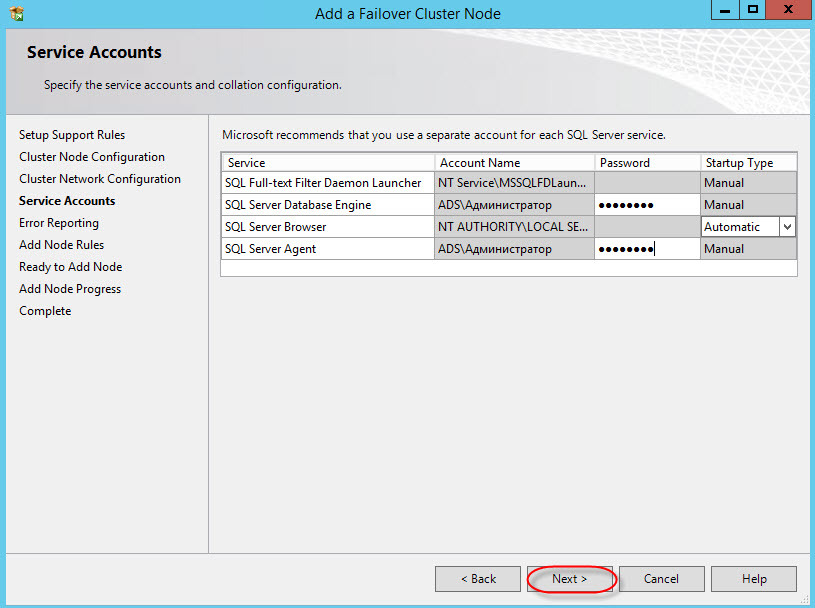Go to Cluster Node Configuration step
Image resolution: width=815 pixels, height=608 pixels.
(92, 157)
